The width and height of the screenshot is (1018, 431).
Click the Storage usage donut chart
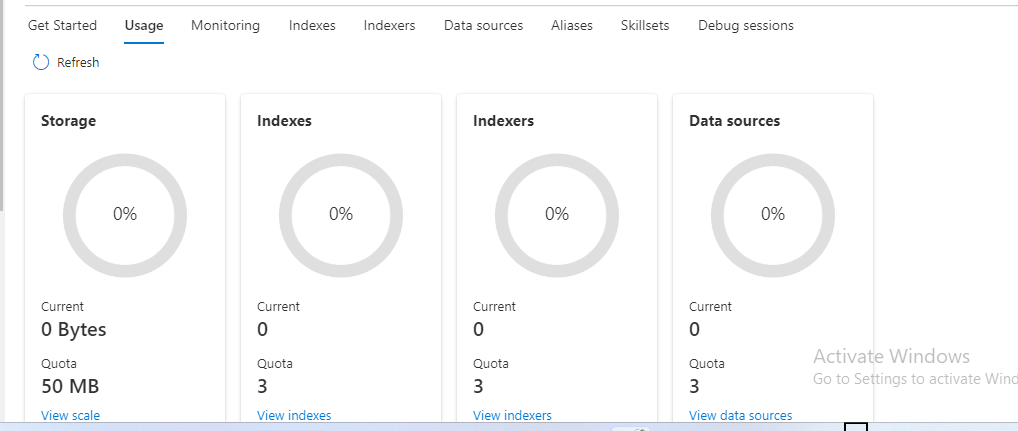click(x=125, y=216)
